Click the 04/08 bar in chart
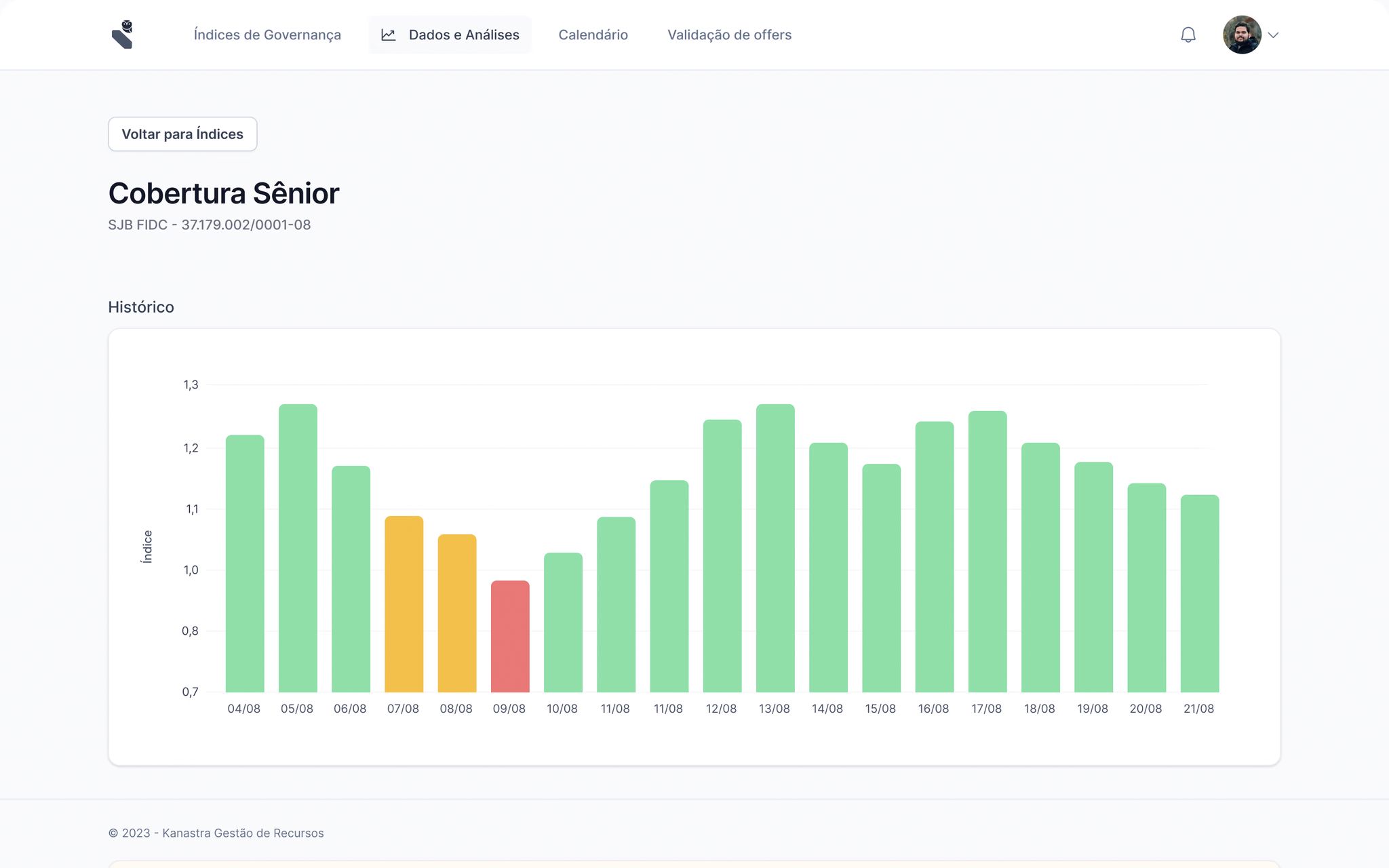 245,563
